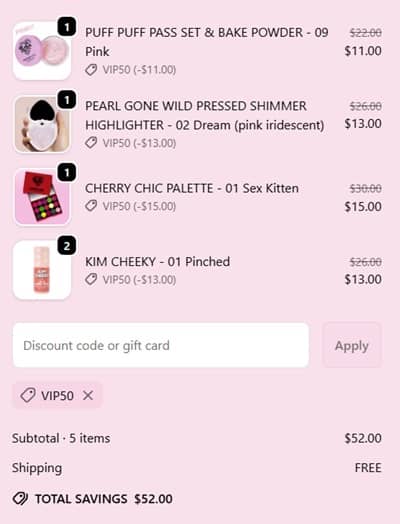
Task: Click the discount tag icon under Pearl Gone Wild
Action: 91,143
